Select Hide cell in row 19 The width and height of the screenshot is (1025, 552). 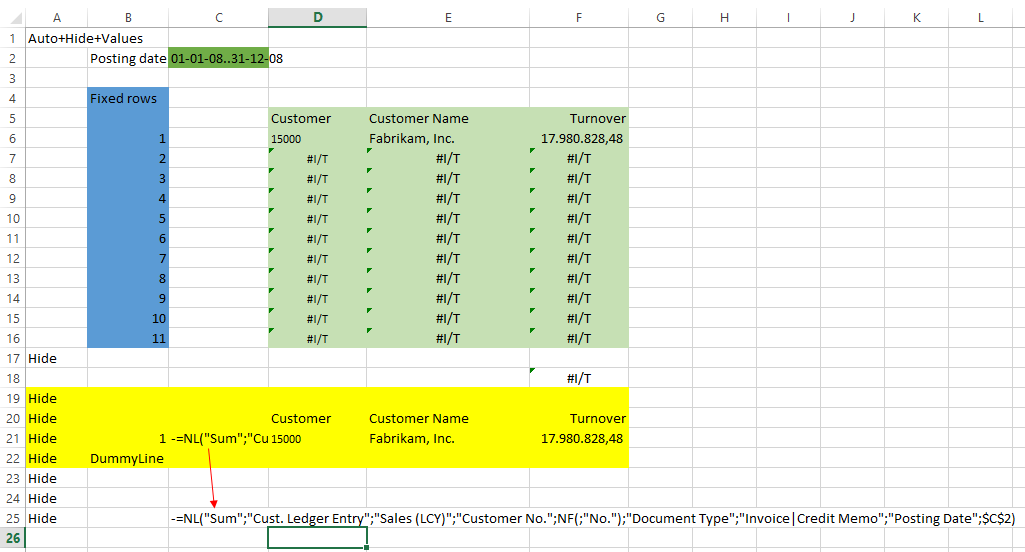56,398
